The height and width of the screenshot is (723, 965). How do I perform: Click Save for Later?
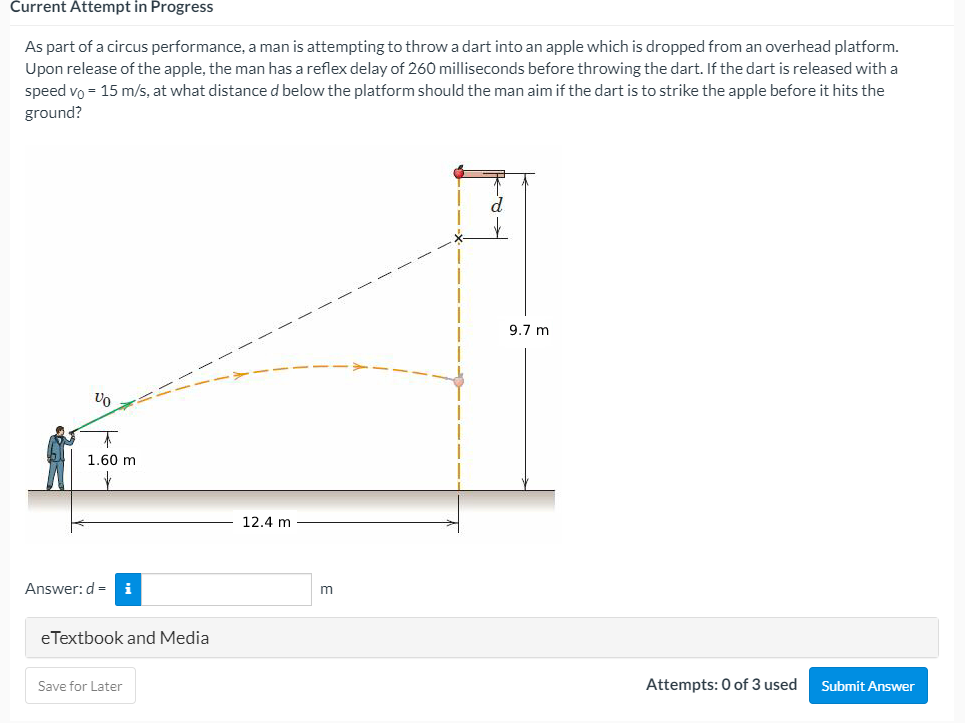click(79, 685)
